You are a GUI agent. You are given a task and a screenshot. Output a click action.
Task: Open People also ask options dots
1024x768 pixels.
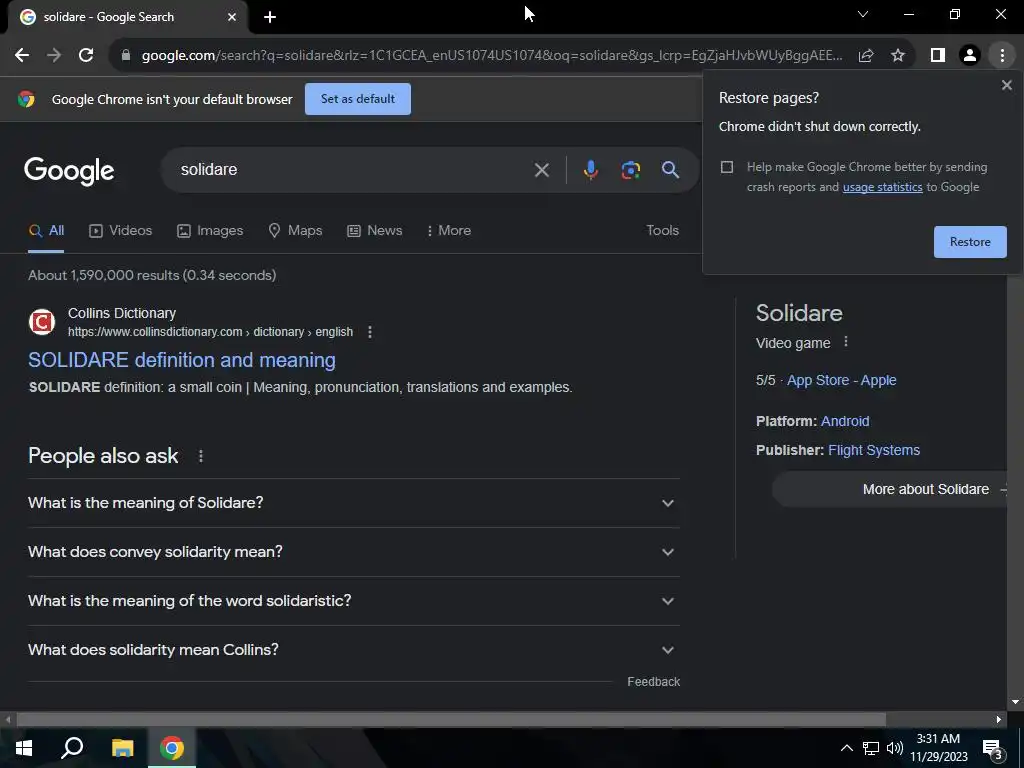[200, 456]
